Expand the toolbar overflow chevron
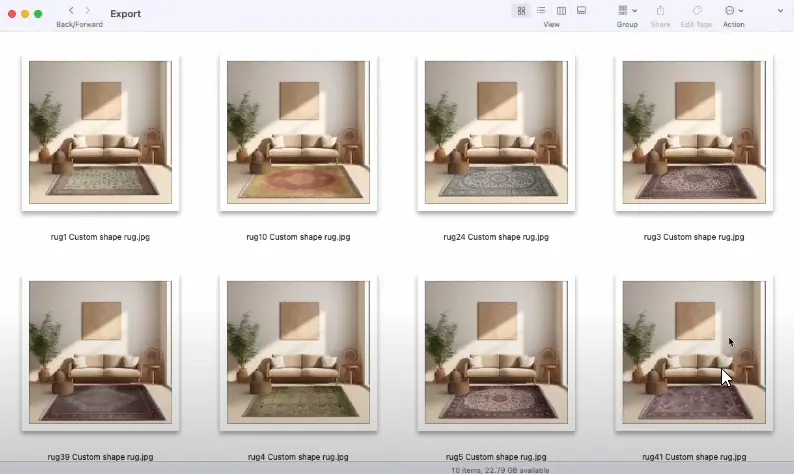Image resolution: width=794 pixels, height=474 pixels. click(x=780, y=11)
